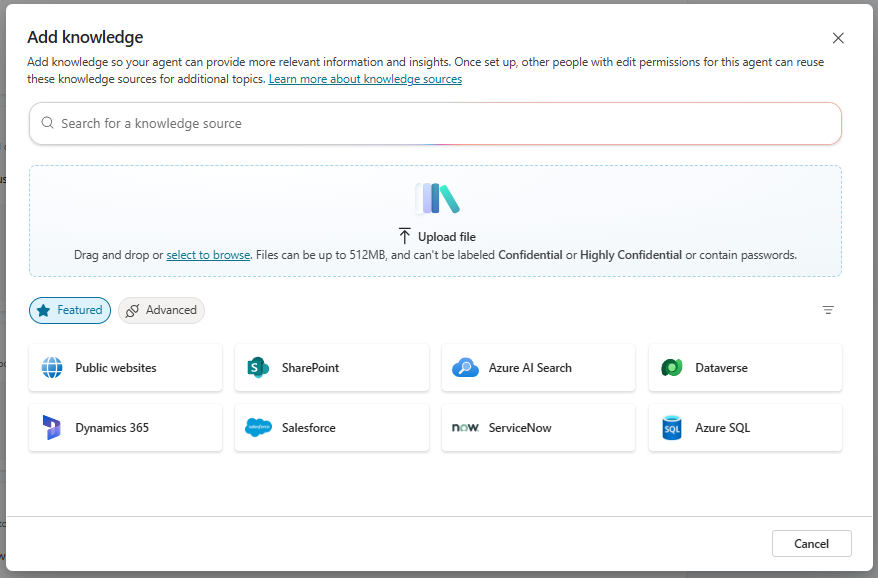
Task: Choose the ServiceNow knowledge source
Action: [x=539, y=428]
